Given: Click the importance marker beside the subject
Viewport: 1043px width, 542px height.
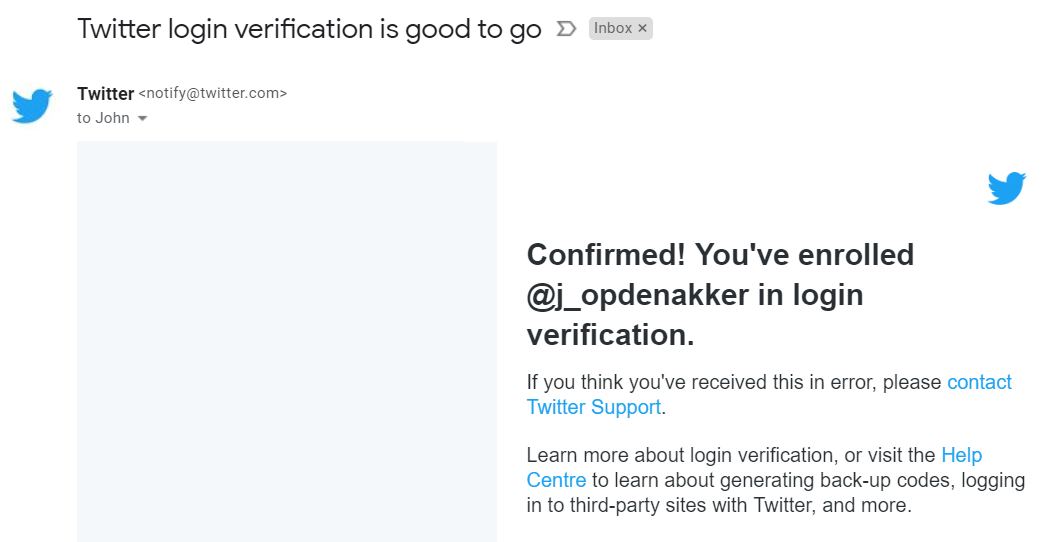Looking at the screenshot, I should (x=565, y=29).
